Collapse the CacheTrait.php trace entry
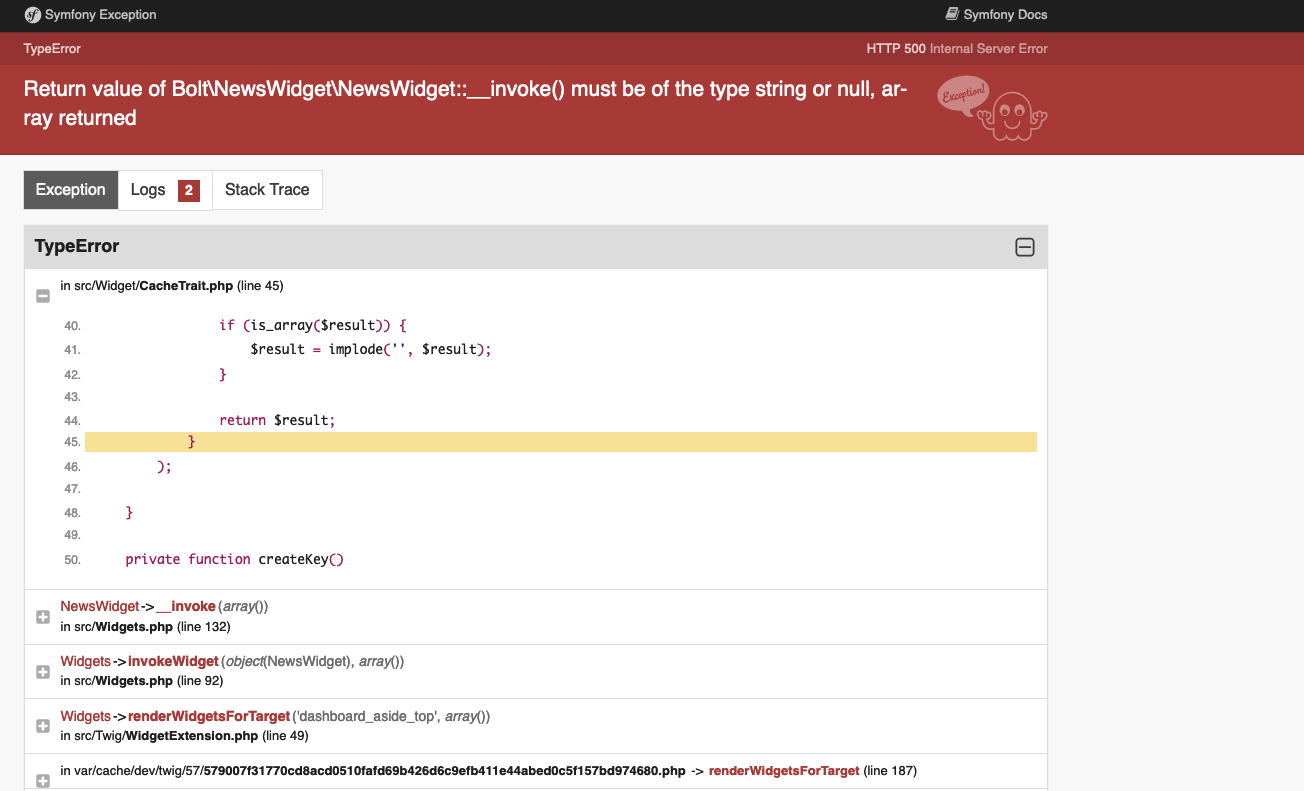This screenshot has height=791, width=1304. (43, 296)
